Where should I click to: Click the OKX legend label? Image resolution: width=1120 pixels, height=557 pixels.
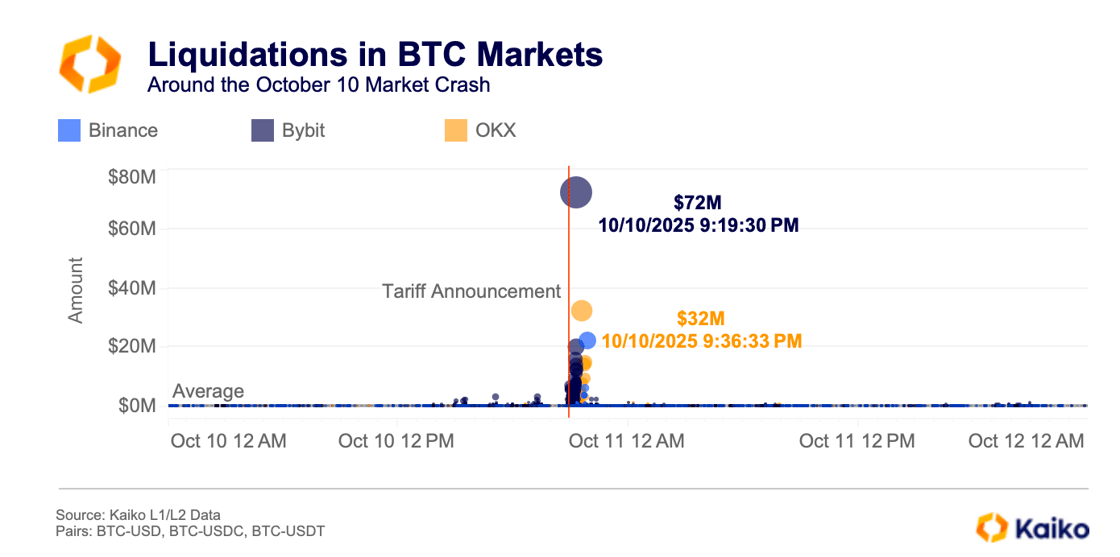click(x=496, y=130)
